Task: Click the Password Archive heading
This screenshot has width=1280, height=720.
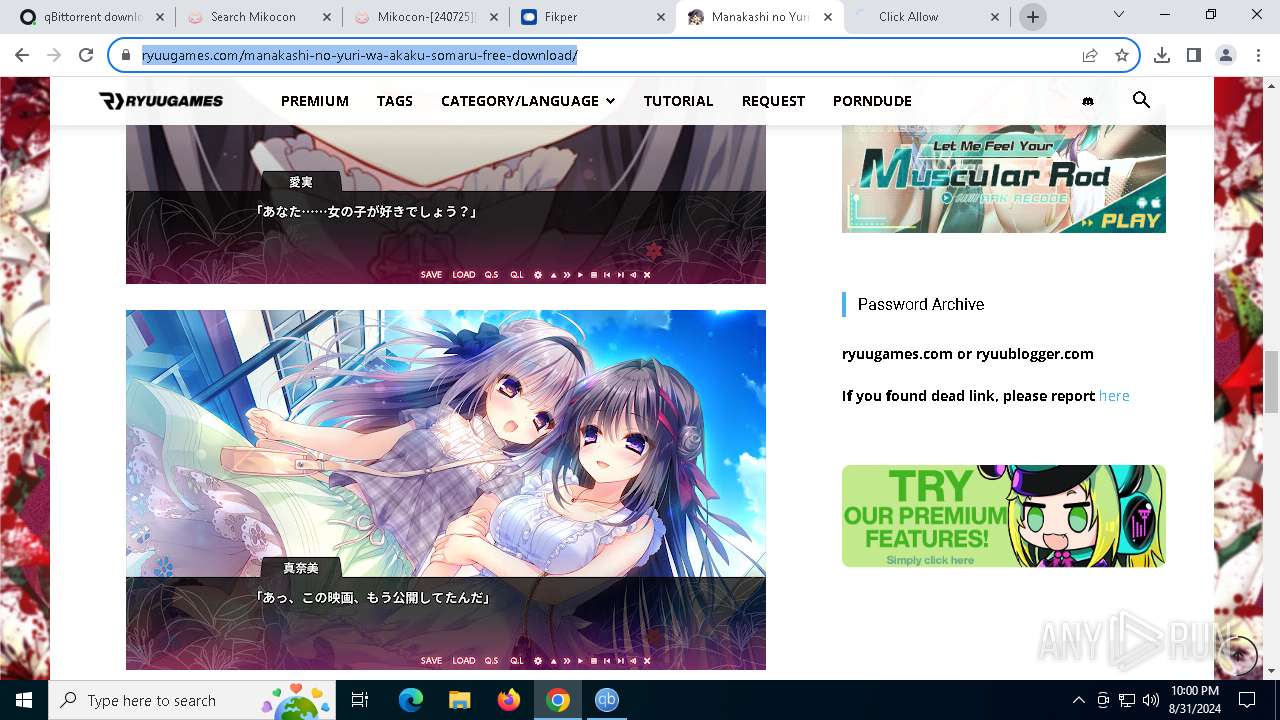Action: coord(921,304)
